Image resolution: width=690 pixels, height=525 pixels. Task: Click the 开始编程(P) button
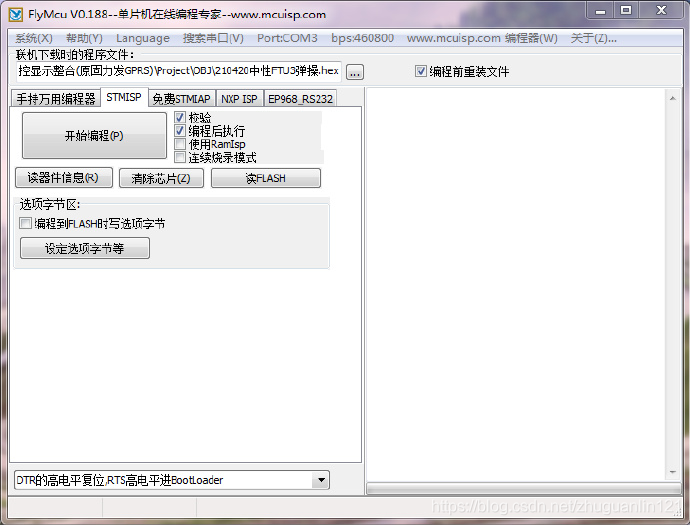point(94,136)
